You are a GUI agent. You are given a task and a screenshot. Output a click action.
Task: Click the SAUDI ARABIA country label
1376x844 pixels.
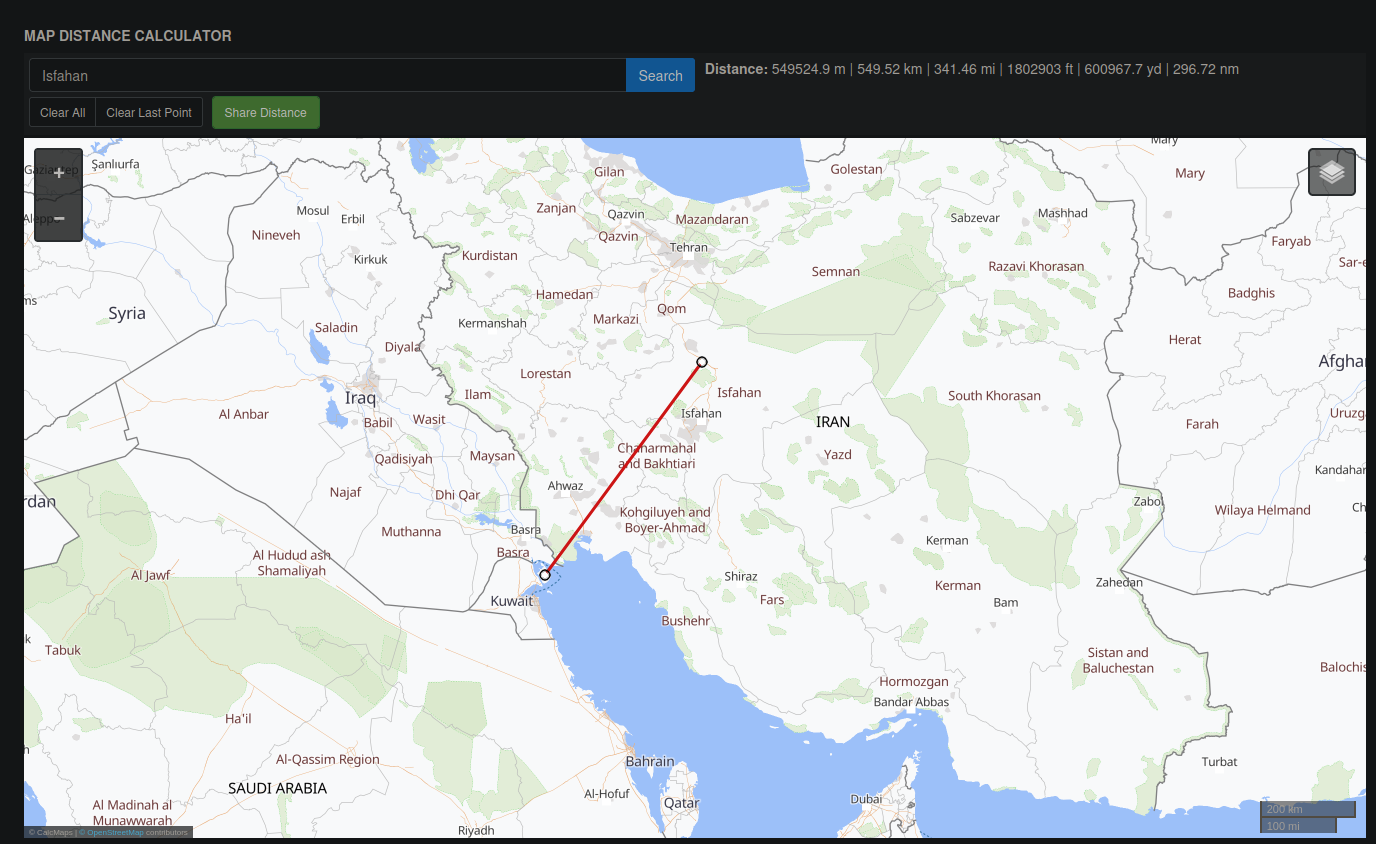pos(278,788)
